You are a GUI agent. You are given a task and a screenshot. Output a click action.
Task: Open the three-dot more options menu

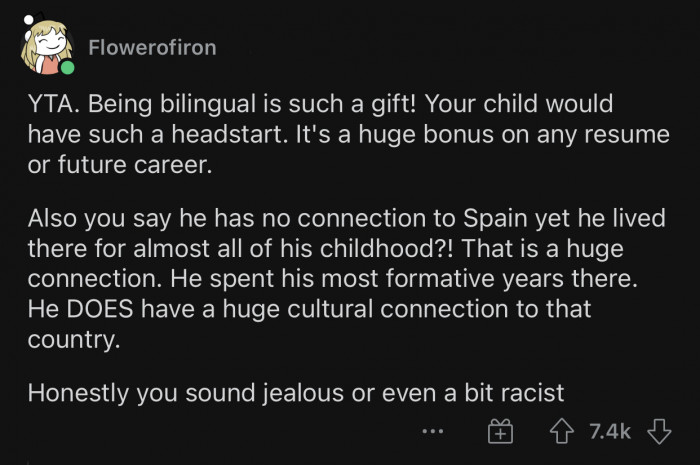coord(432,432)
